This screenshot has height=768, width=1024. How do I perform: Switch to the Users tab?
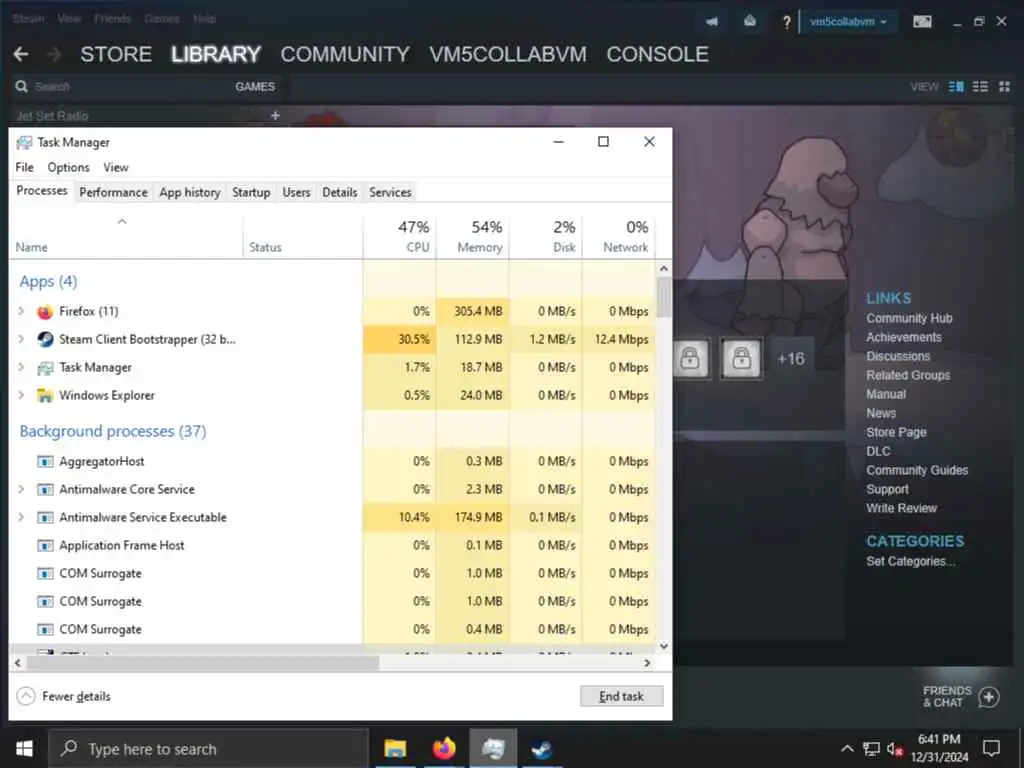296,193
